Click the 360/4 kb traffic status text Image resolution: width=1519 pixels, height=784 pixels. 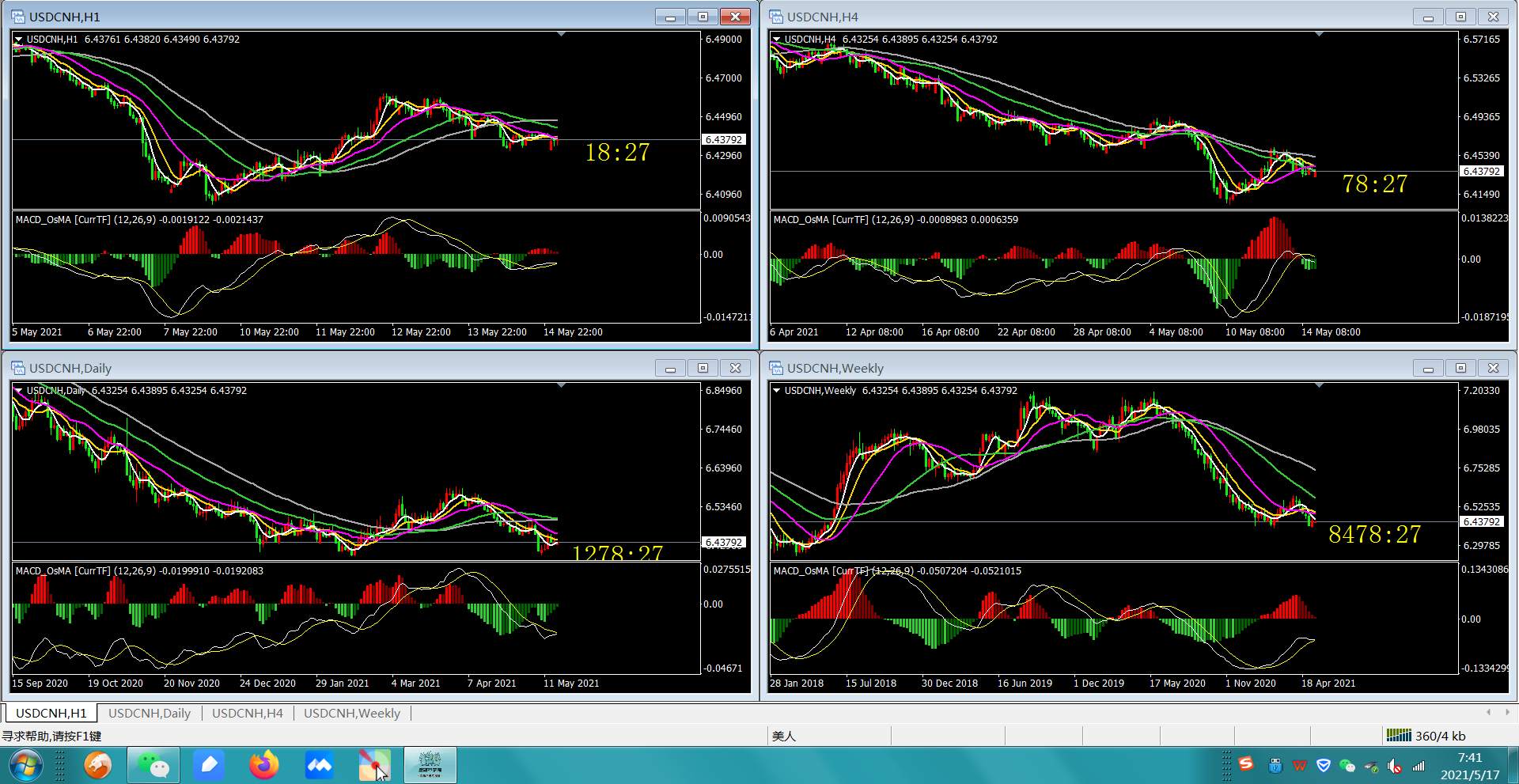(x=1440, y=736)
